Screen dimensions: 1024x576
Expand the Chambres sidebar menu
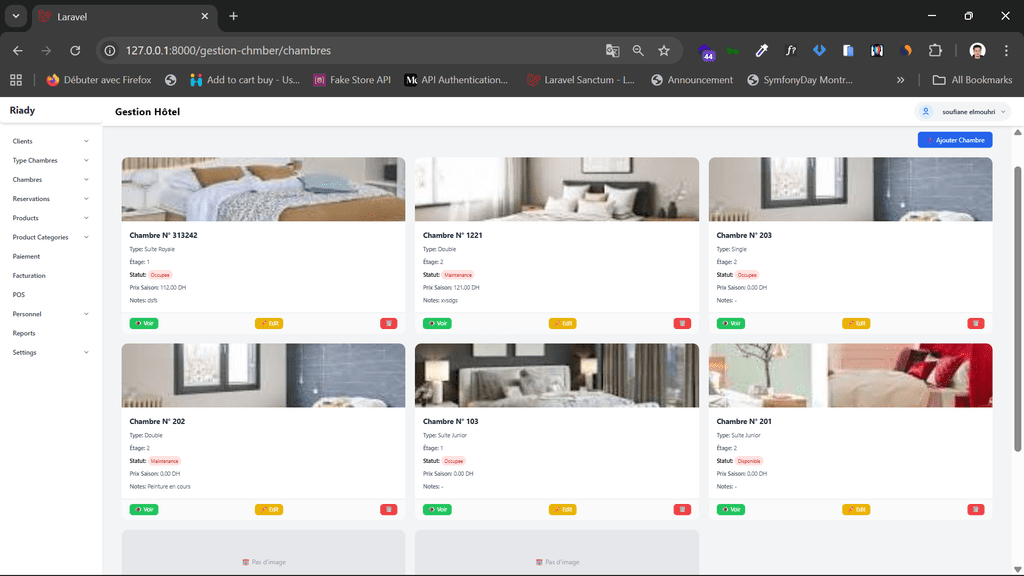(50, 180)
